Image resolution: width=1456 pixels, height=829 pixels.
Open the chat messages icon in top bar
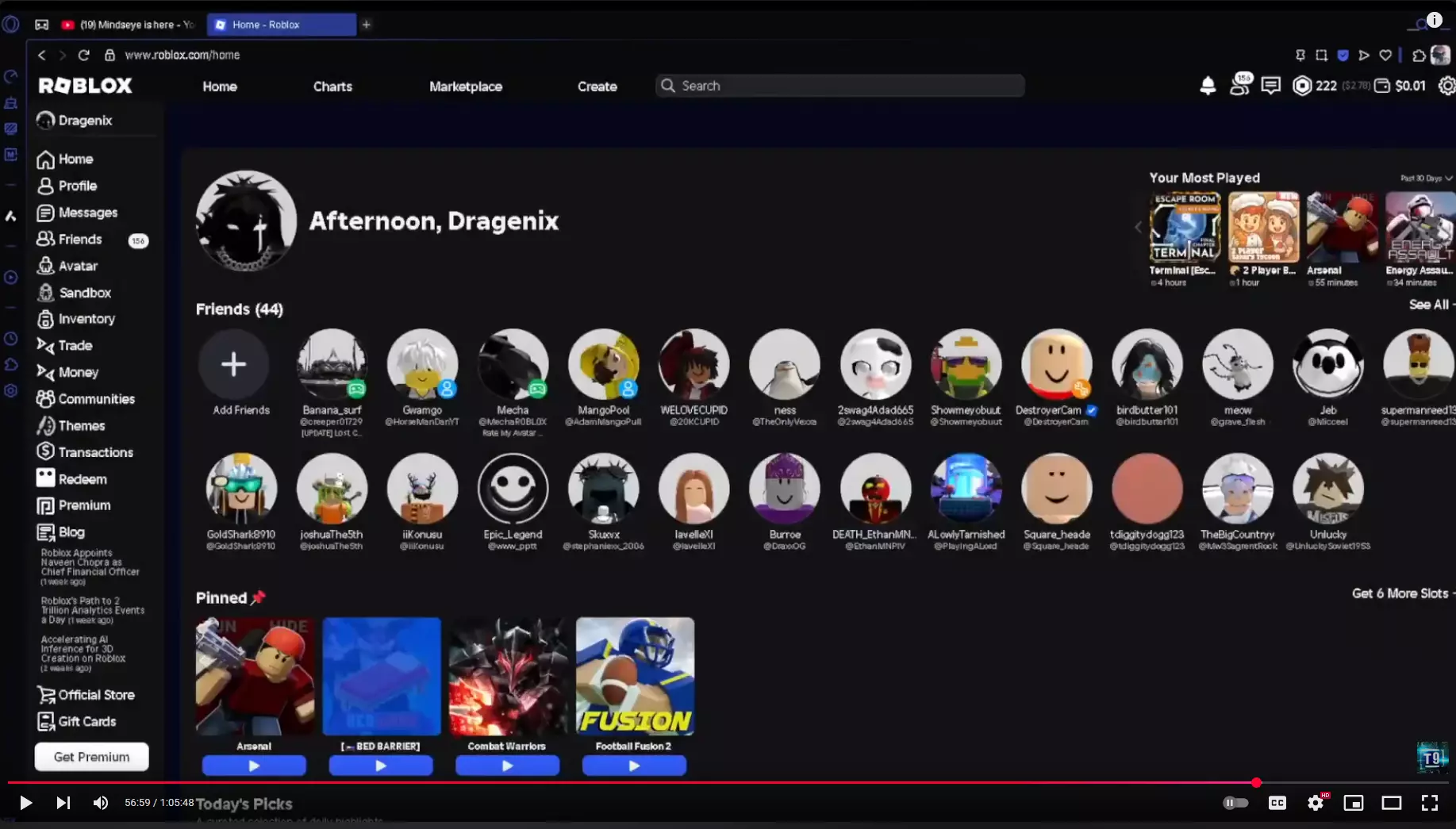1270,86
